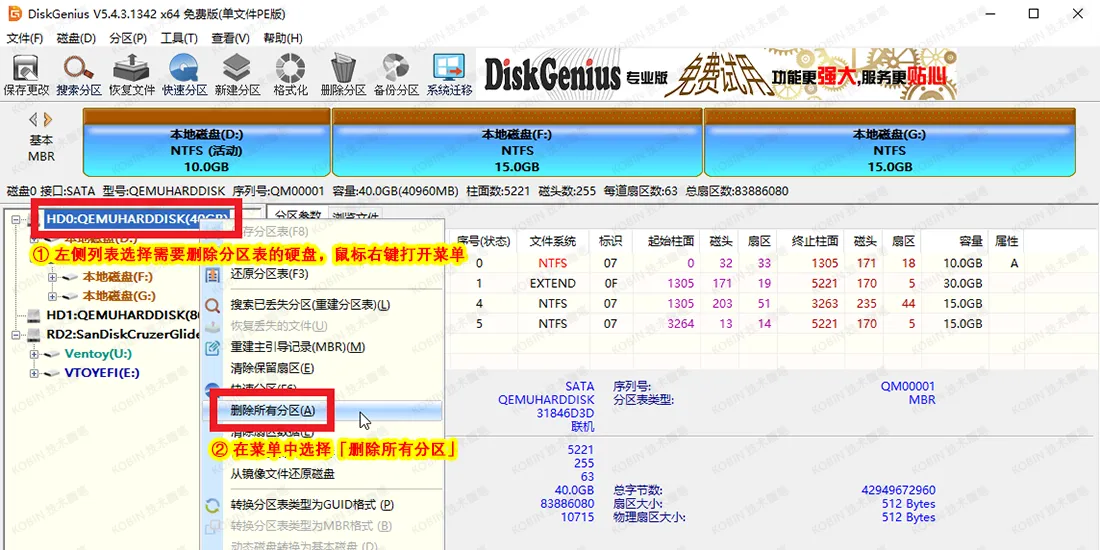Expand the 本地磁盘(F:) tree node
Screen dimensions: 1100x550
tap(52, 276)
